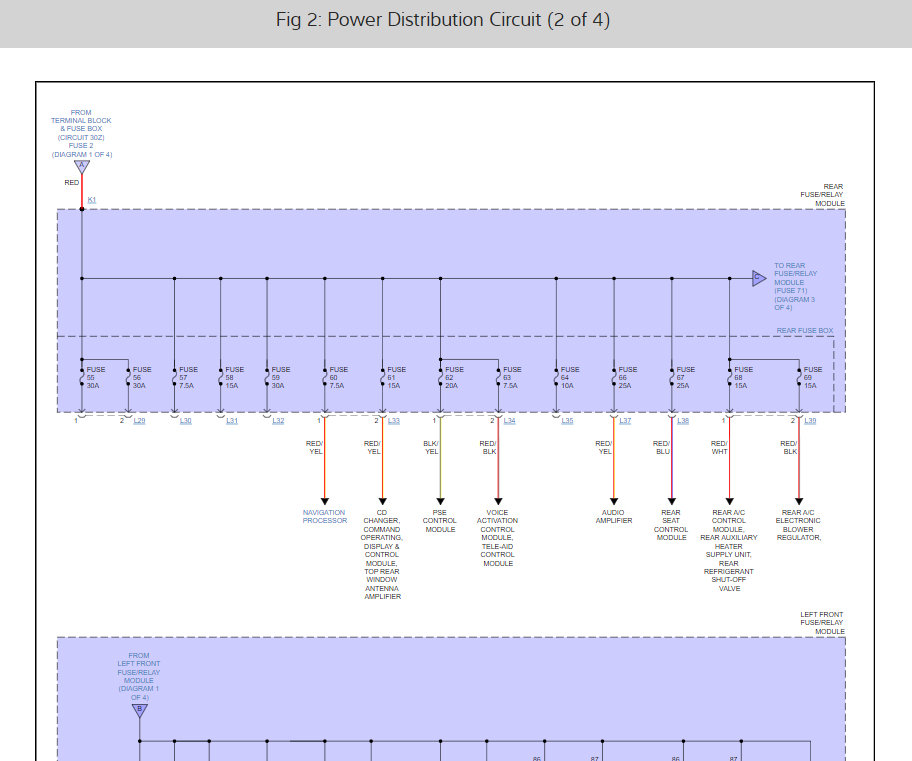Select the Fuse 67 25A label
The height and width of the screenshot is (761, 912).
(685, 378)
